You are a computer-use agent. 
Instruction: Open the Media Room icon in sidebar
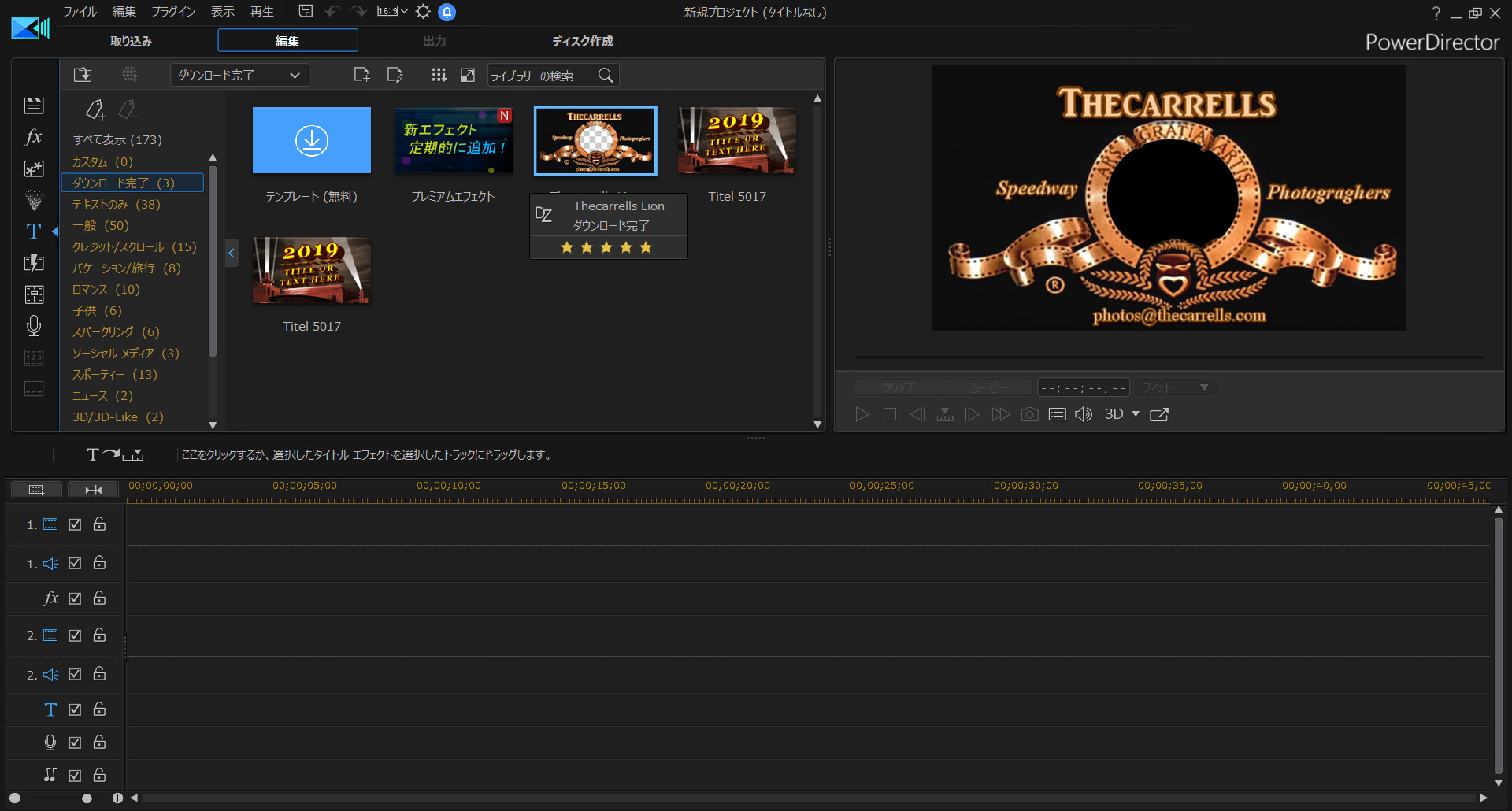(34, 106)
